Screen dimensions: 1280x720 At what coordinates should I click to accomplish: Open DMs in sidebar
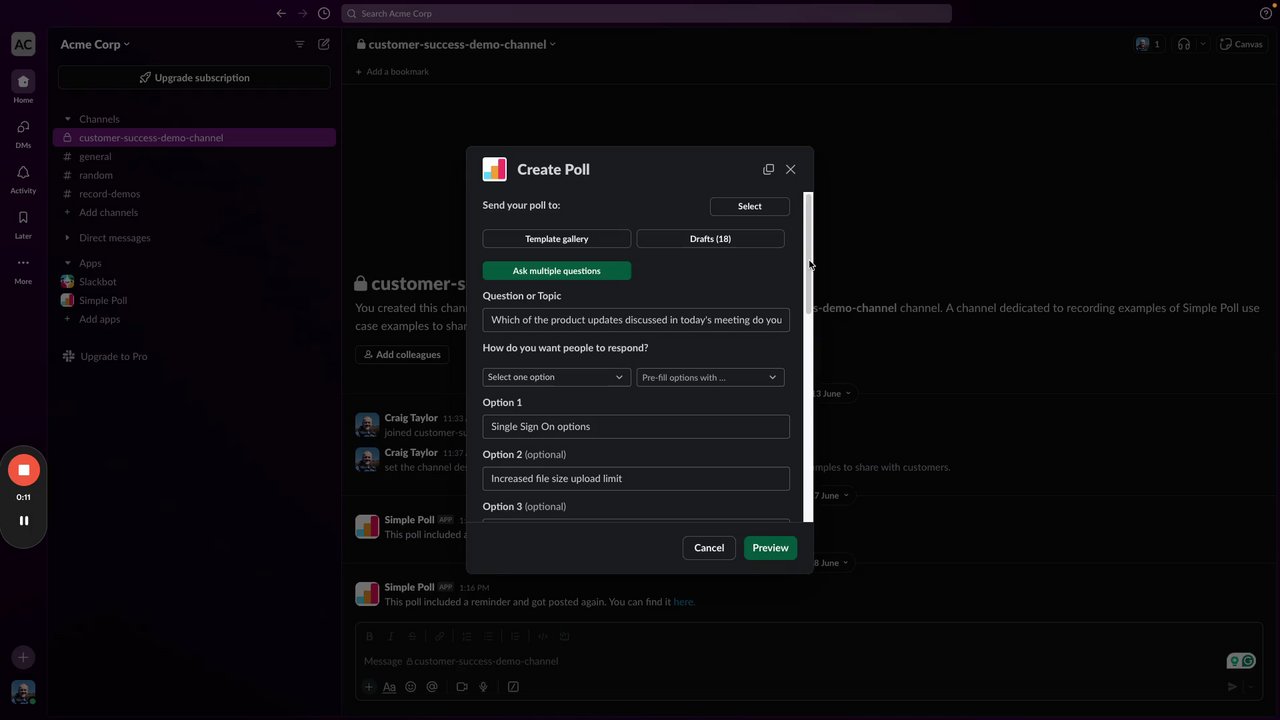23,133
